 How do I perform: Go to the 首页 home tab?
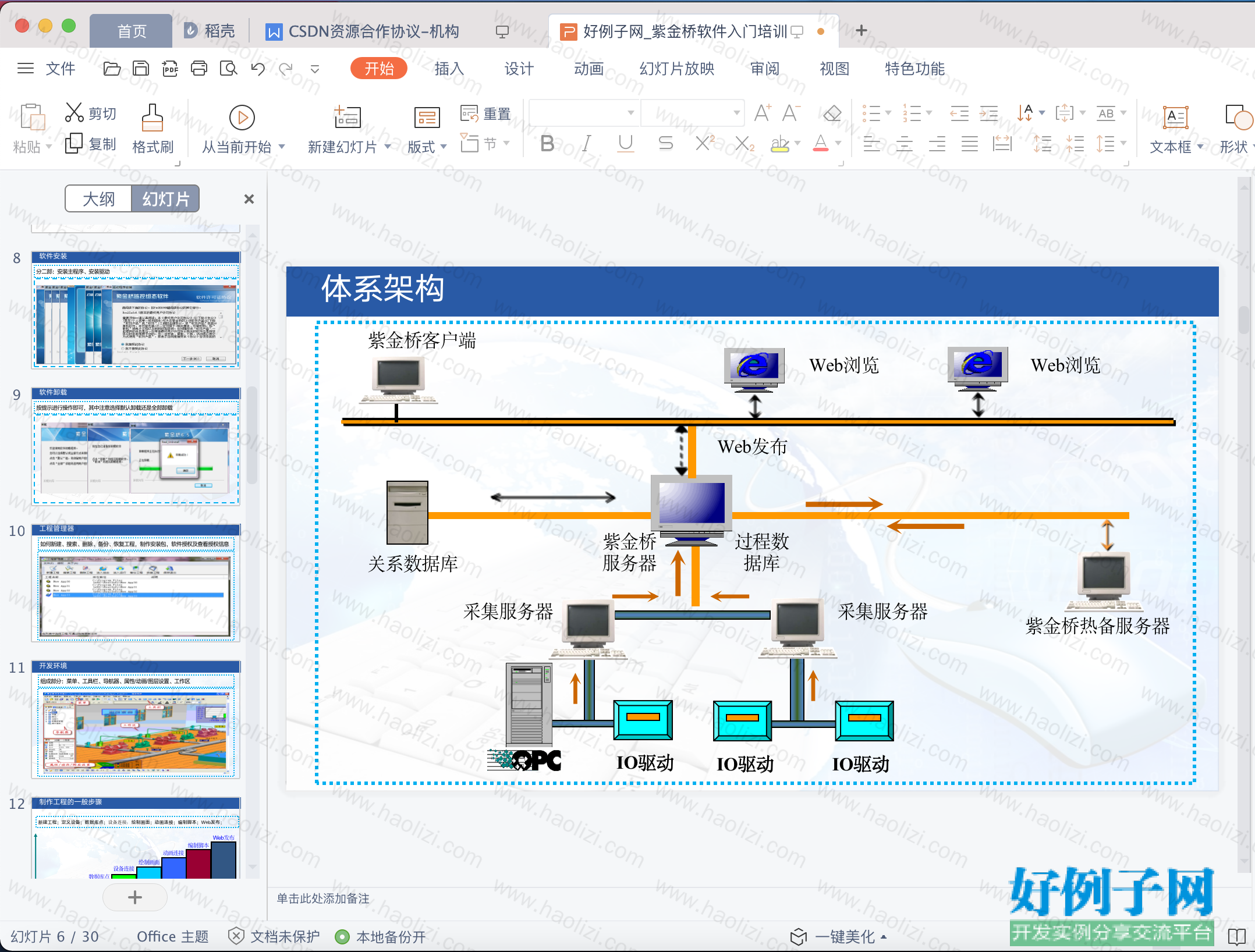132,31
